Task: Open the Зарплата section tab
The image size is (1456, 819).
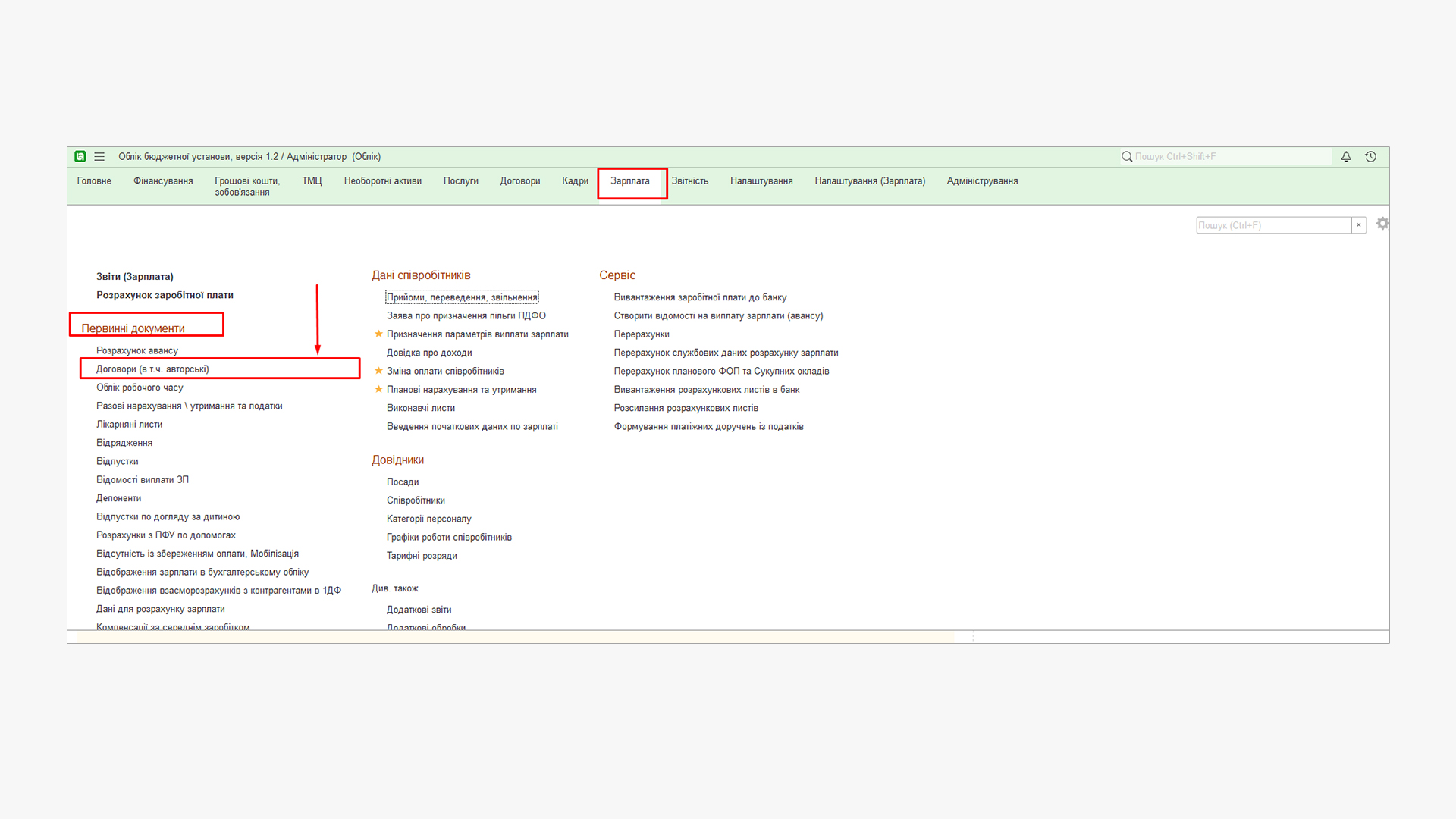Action: click(630, 181)
